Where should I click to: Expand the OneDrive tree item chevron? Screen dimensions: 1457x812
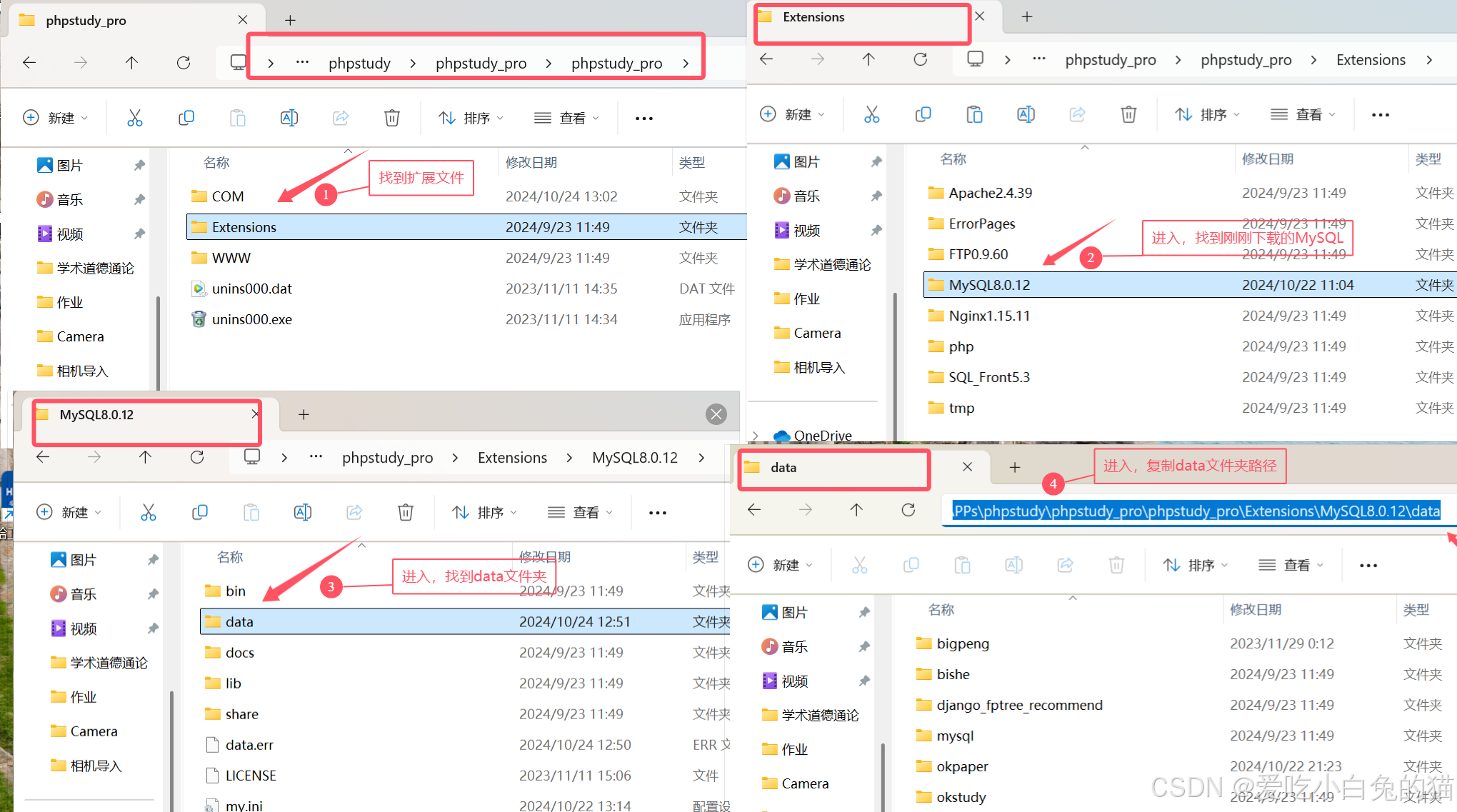[x=756, y=436]
